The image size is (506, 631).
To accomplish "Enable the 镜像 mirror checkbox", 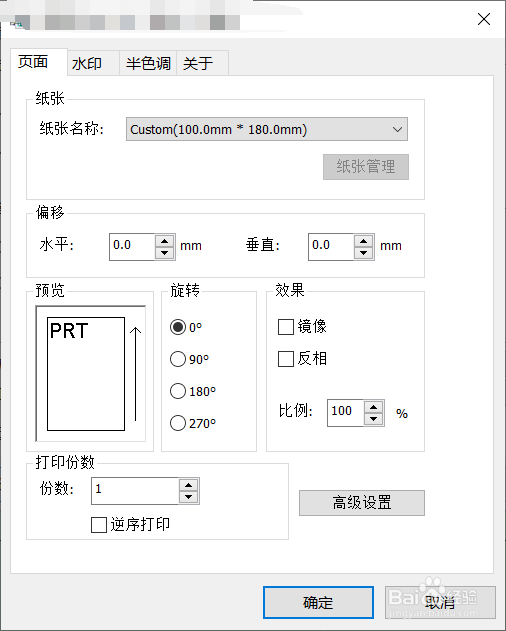I will 286,327.
